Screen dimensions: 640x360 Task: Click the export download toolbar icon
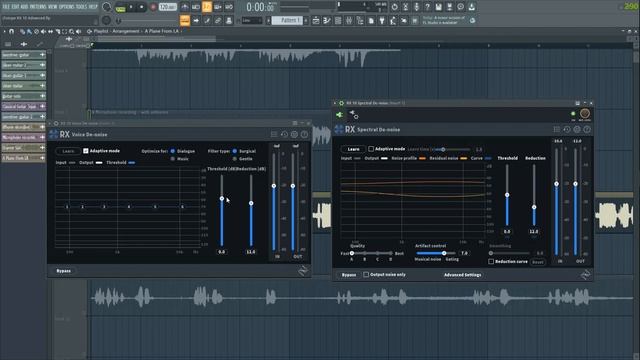[x=471, y=7]
